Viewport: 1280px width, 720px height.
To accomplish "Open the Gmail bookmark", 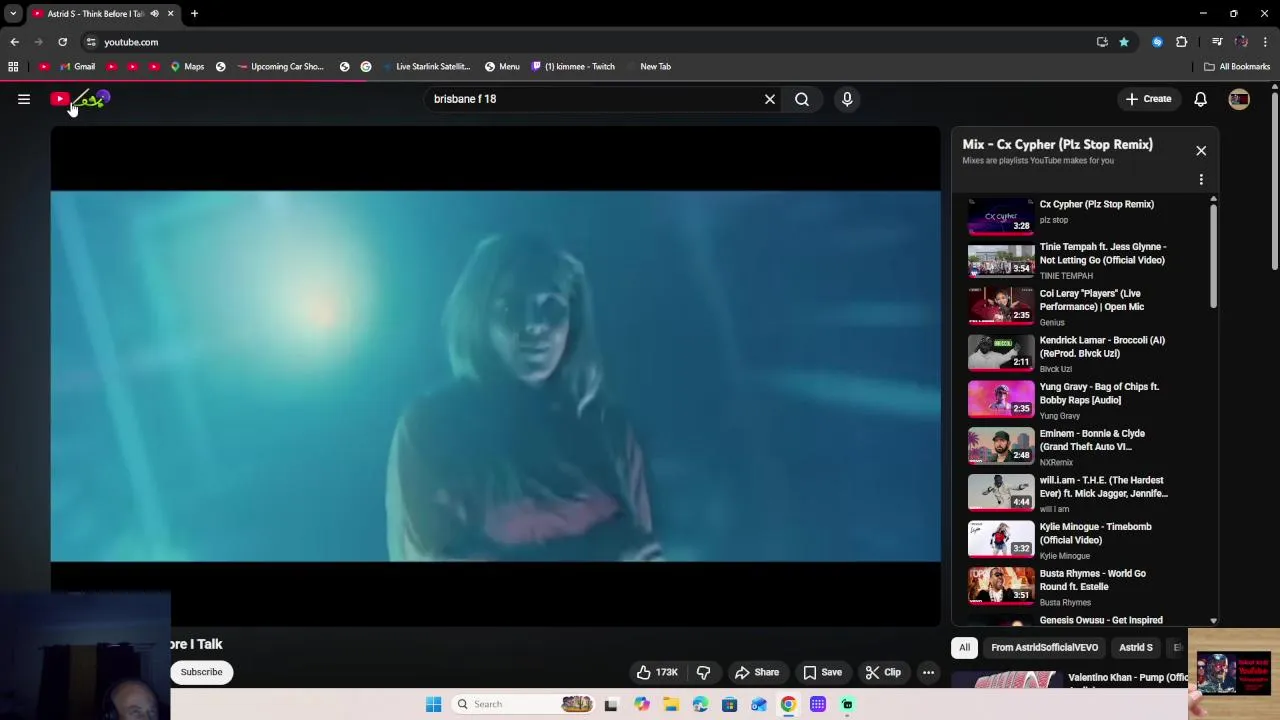I will point(77,66).
